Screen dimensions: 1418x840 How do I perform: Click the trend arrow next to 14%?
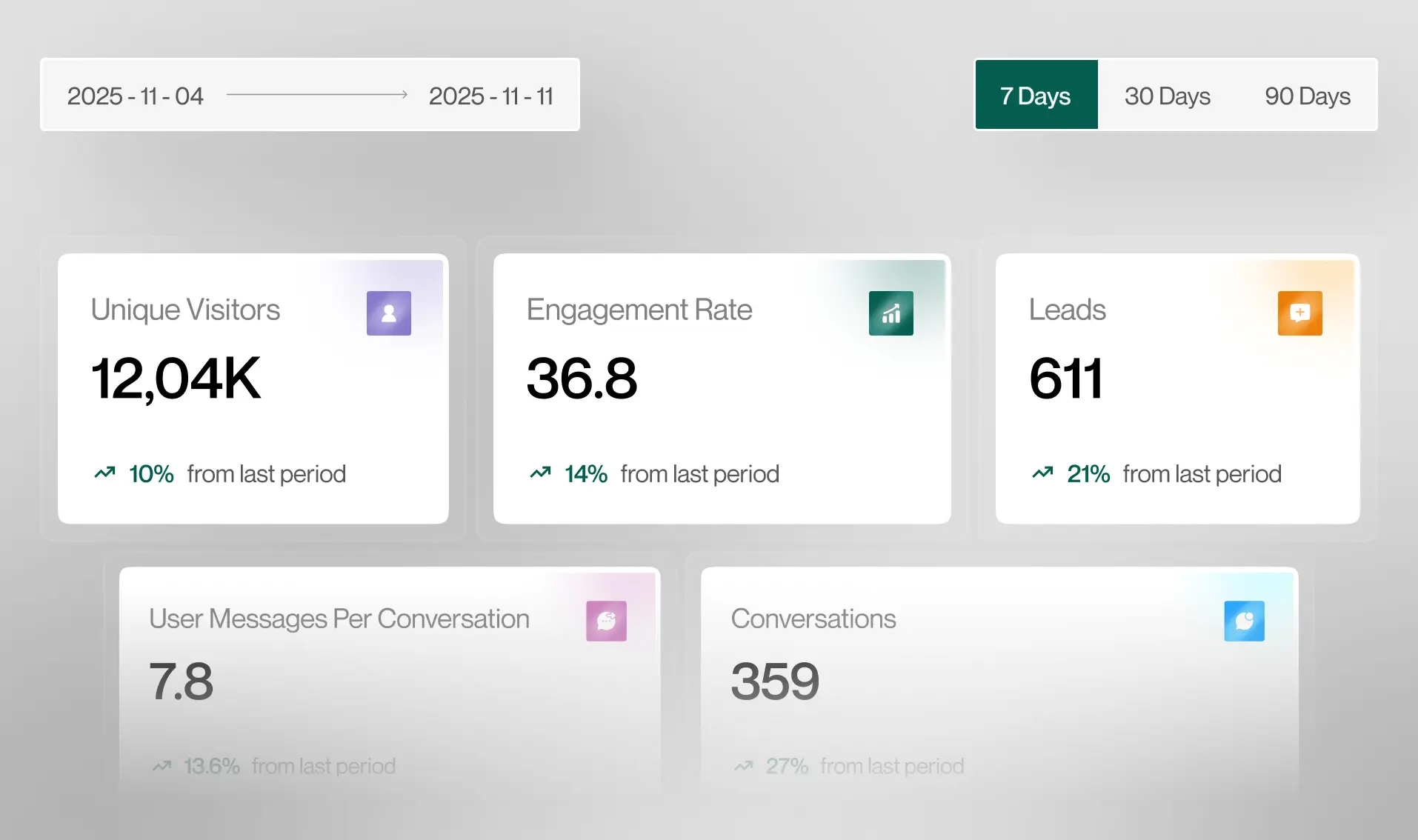tap(542, 473)
